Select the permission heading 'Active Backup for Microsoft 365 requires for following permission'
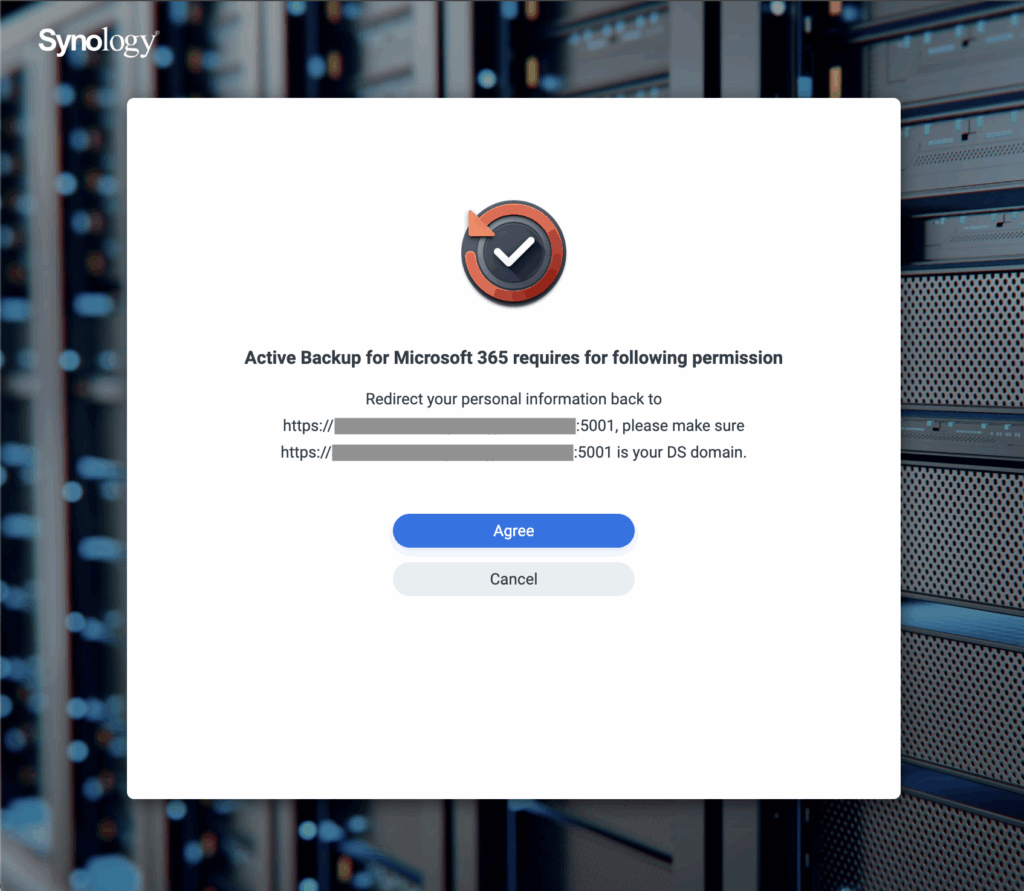 point(513,358)
